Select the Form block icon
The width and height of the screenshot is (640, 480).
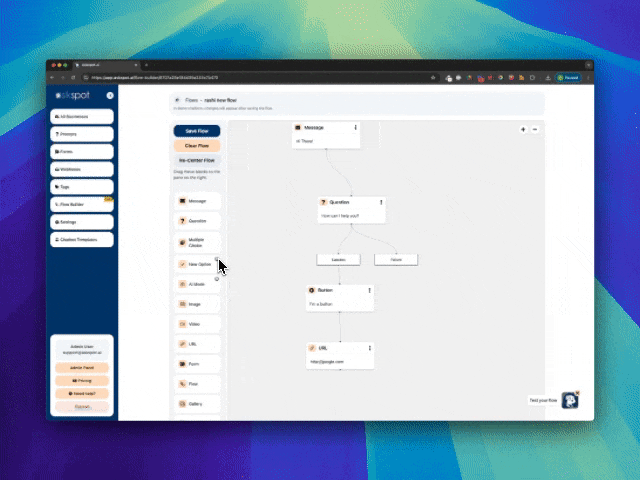[x=182, y=364]
